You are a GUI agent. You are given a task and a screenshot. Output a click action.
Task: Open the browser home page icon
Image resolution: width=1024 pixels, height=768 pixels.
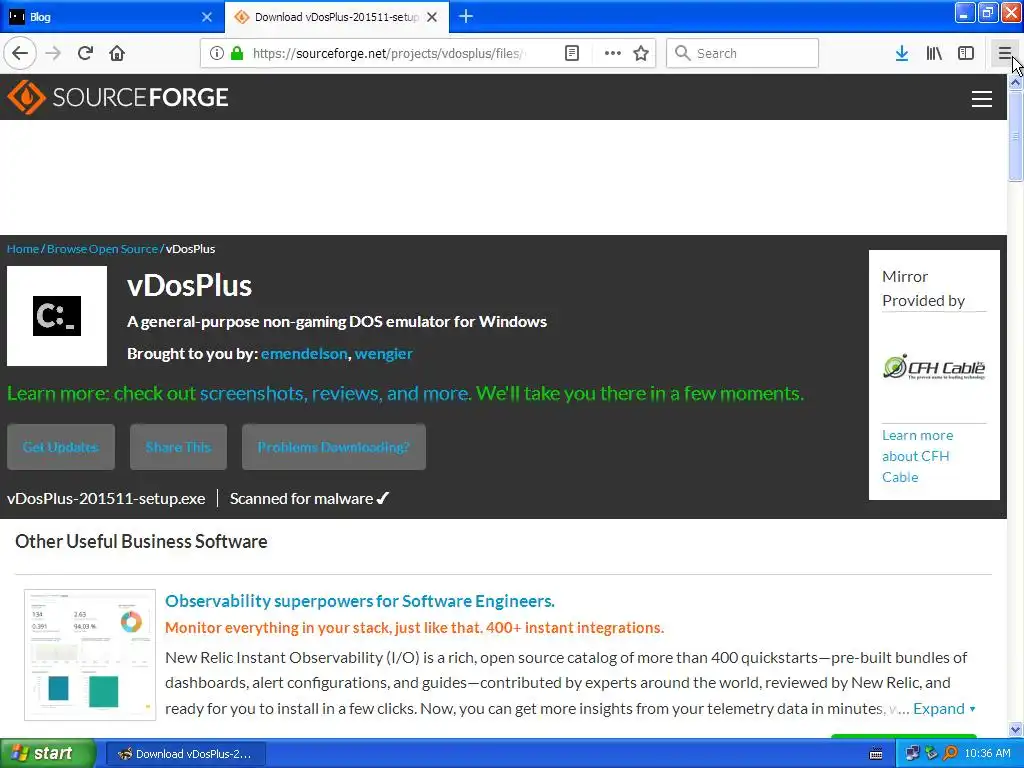117,53
